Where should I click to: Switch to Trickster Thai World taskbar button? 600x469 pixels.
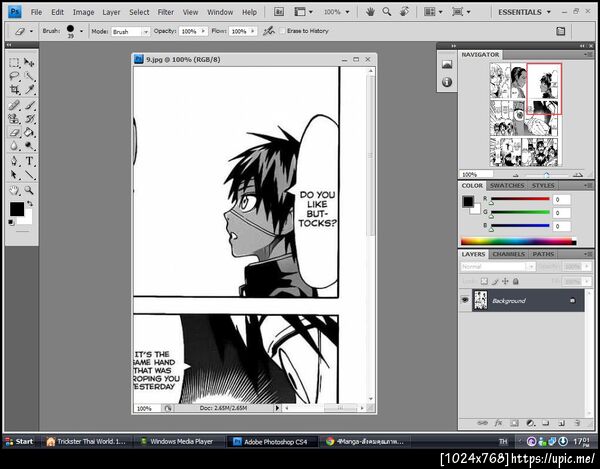click(x=86, y=441)
